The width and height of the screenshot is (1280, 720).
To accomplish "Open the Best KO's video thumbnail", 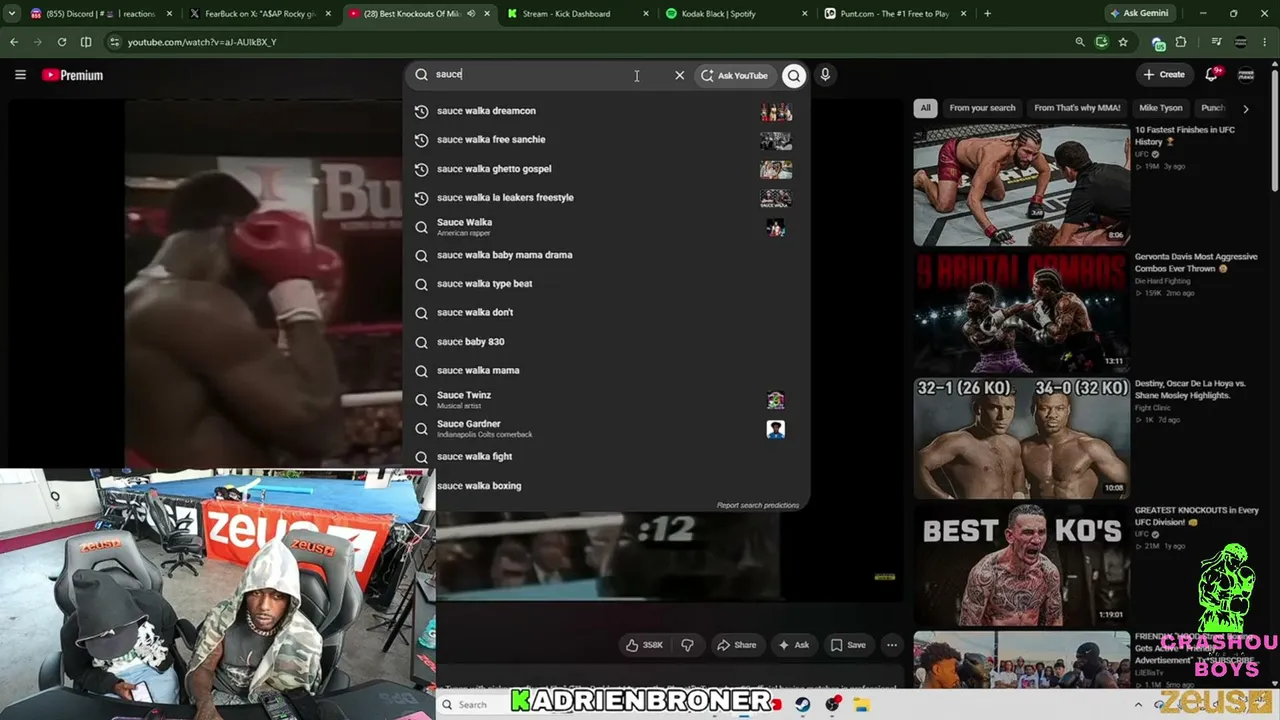I will [1021, 565].
